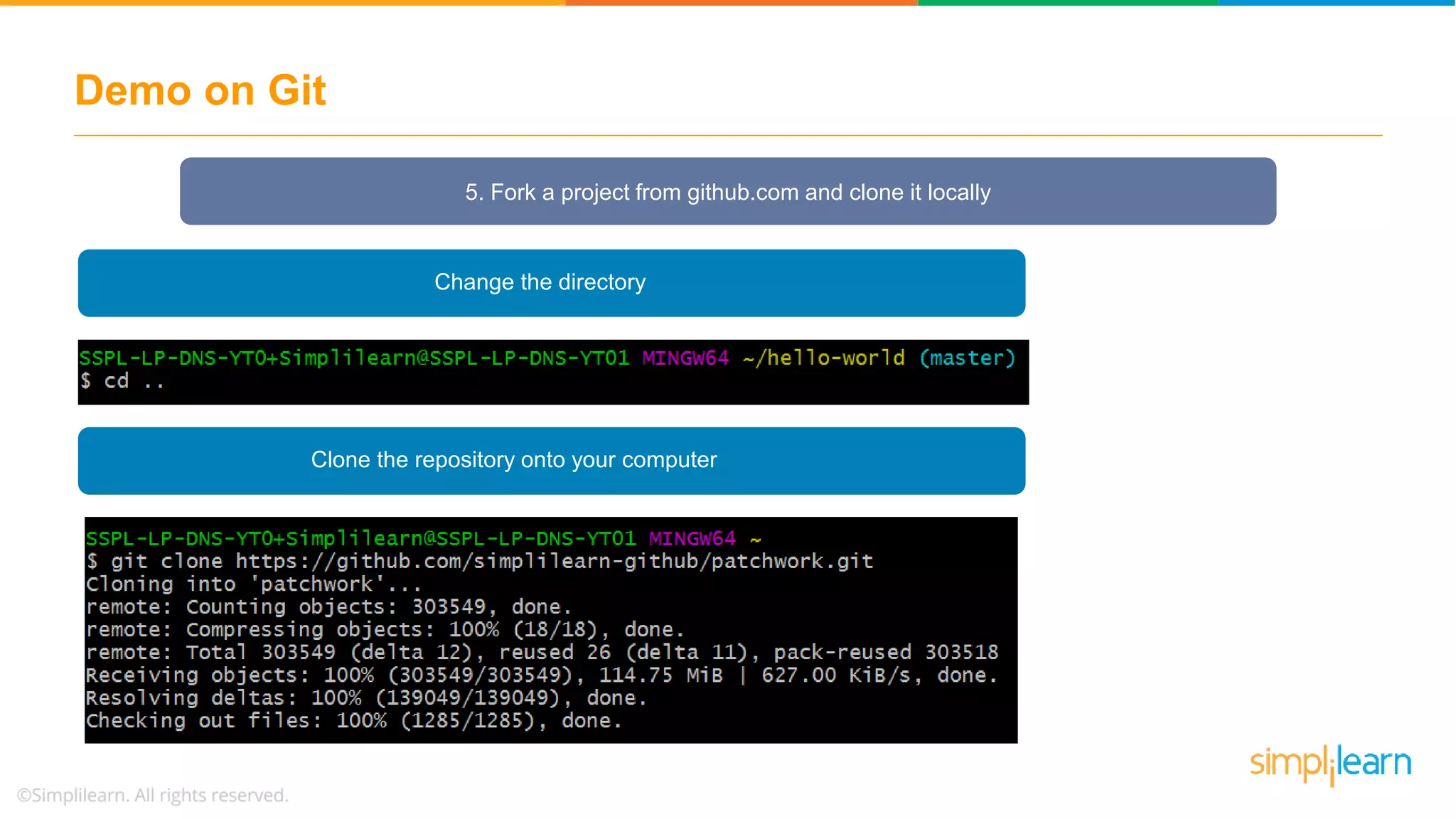The width and height of the screenshot is (1456, 819).
Task: Click 'MINGW64' in the first terminal prompt
Action: pyautogui.click(x=685, y=358)
